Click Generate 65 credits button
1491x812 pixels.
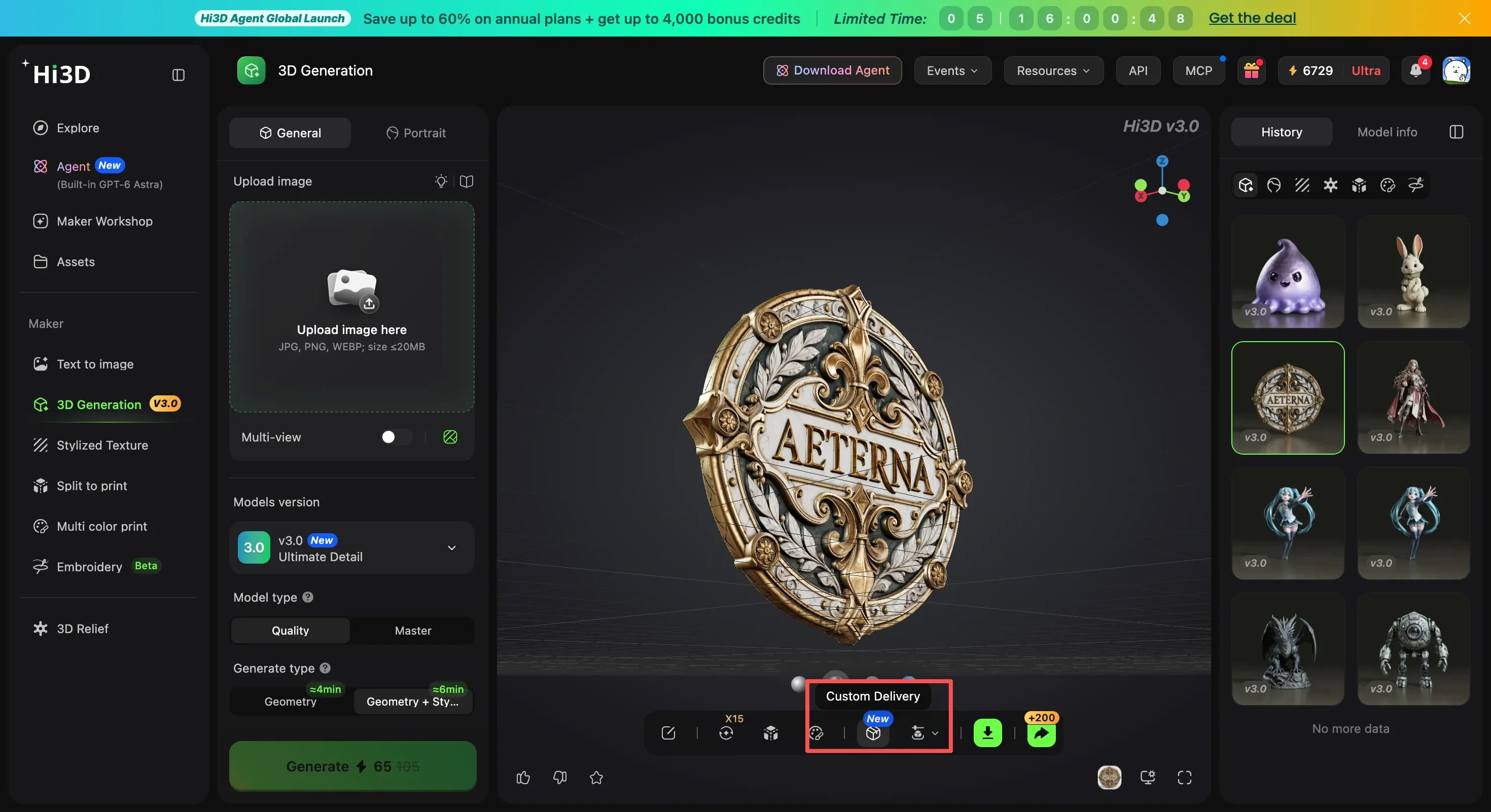352,766
